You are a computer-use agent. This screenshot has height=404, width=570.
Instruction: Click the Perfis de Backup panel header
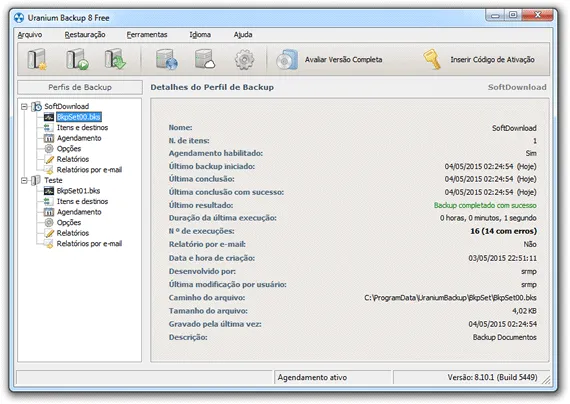(x=80, y=87)
